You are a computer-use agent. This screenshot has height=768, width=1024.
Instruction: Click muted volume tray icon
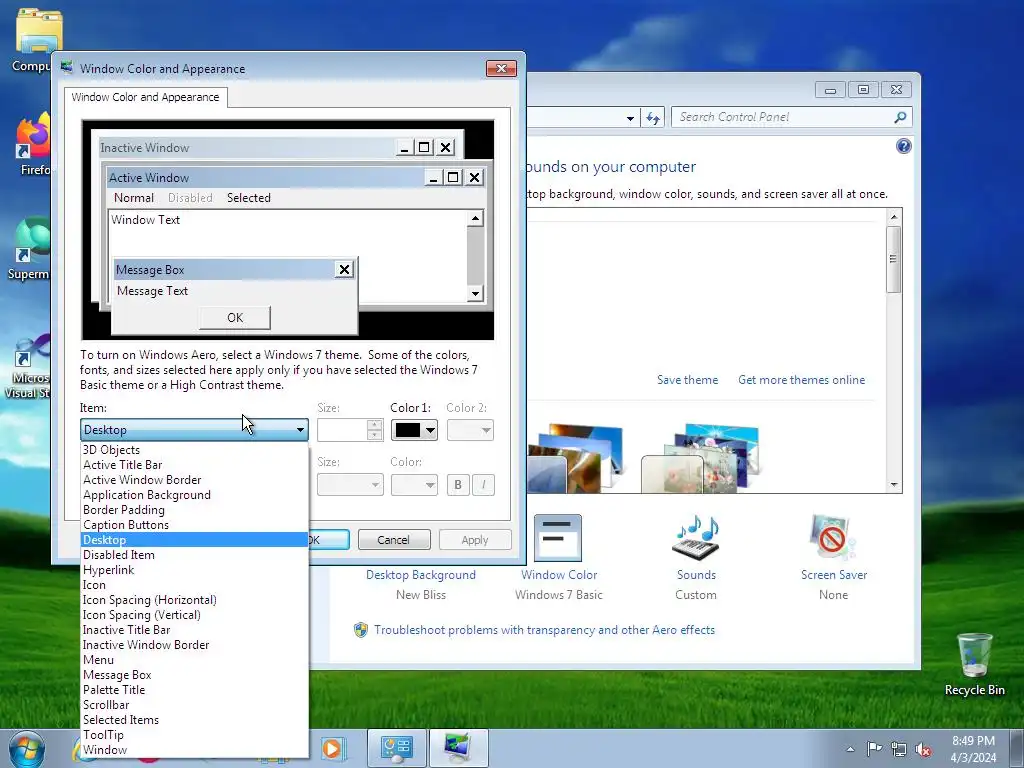click(x=923, y=750)
